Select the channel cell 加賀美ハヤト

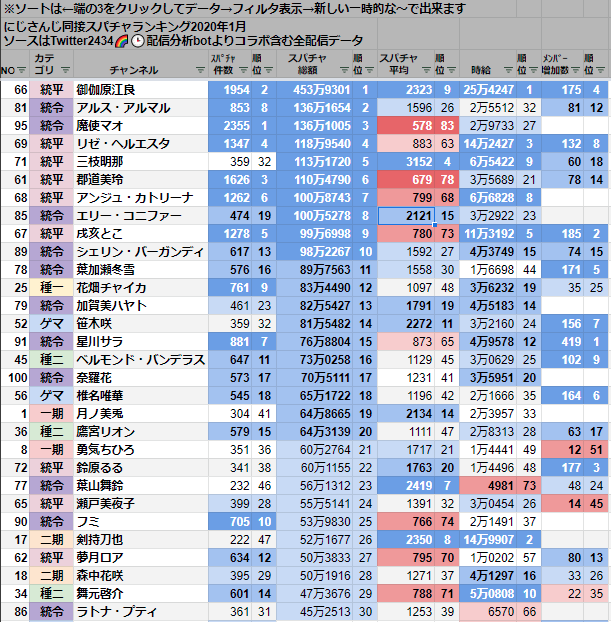click(140, 305)
